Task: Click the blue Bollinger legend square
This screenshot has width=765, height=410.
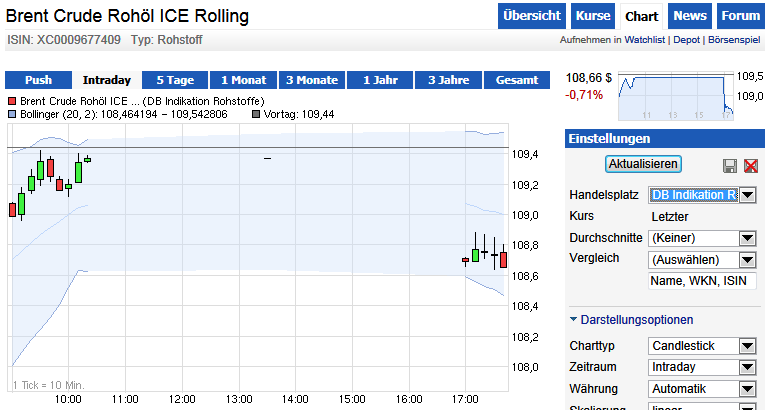Action: (11, 115)
